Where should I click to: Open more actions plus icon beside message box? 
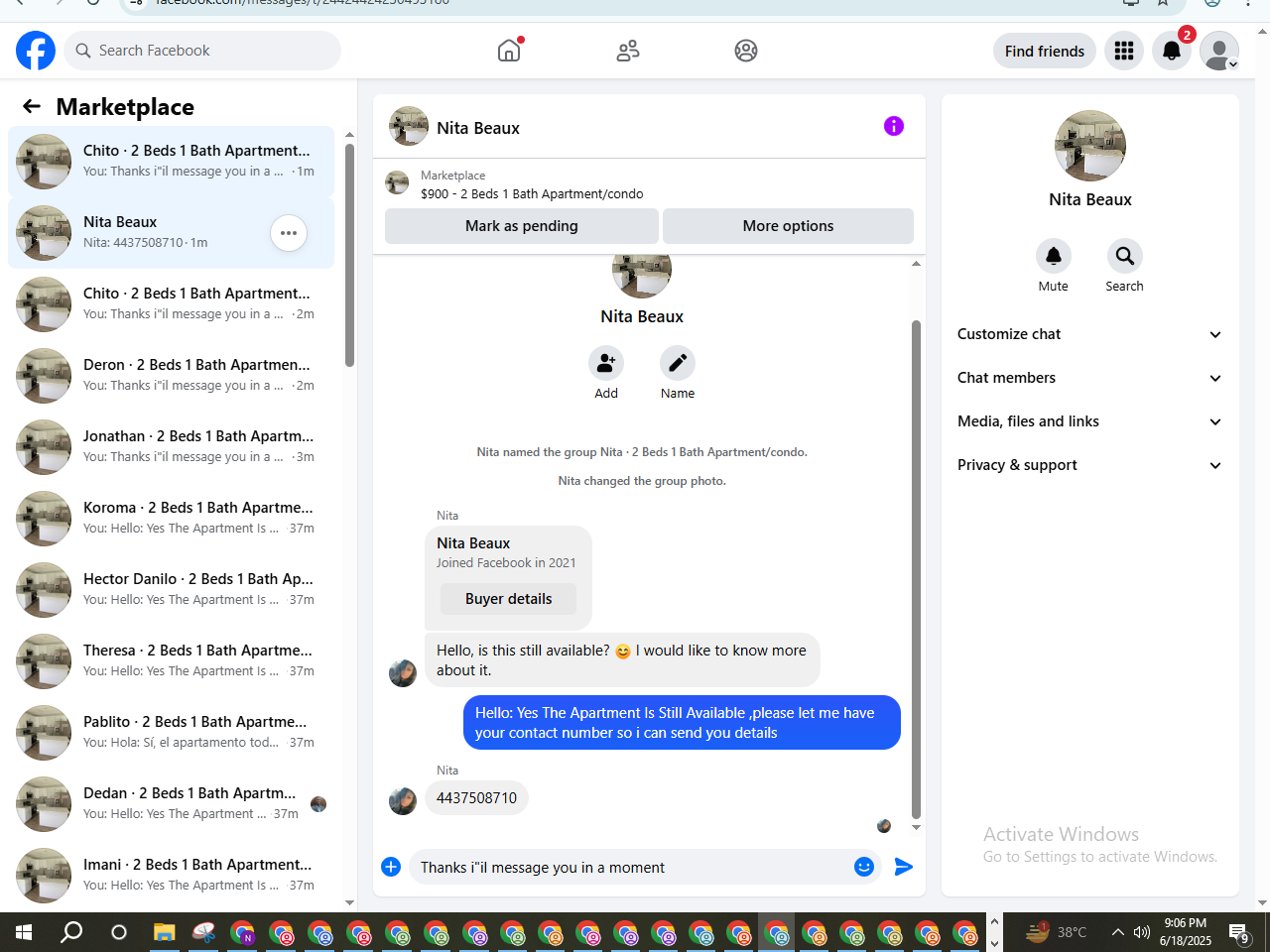(391, 867)
